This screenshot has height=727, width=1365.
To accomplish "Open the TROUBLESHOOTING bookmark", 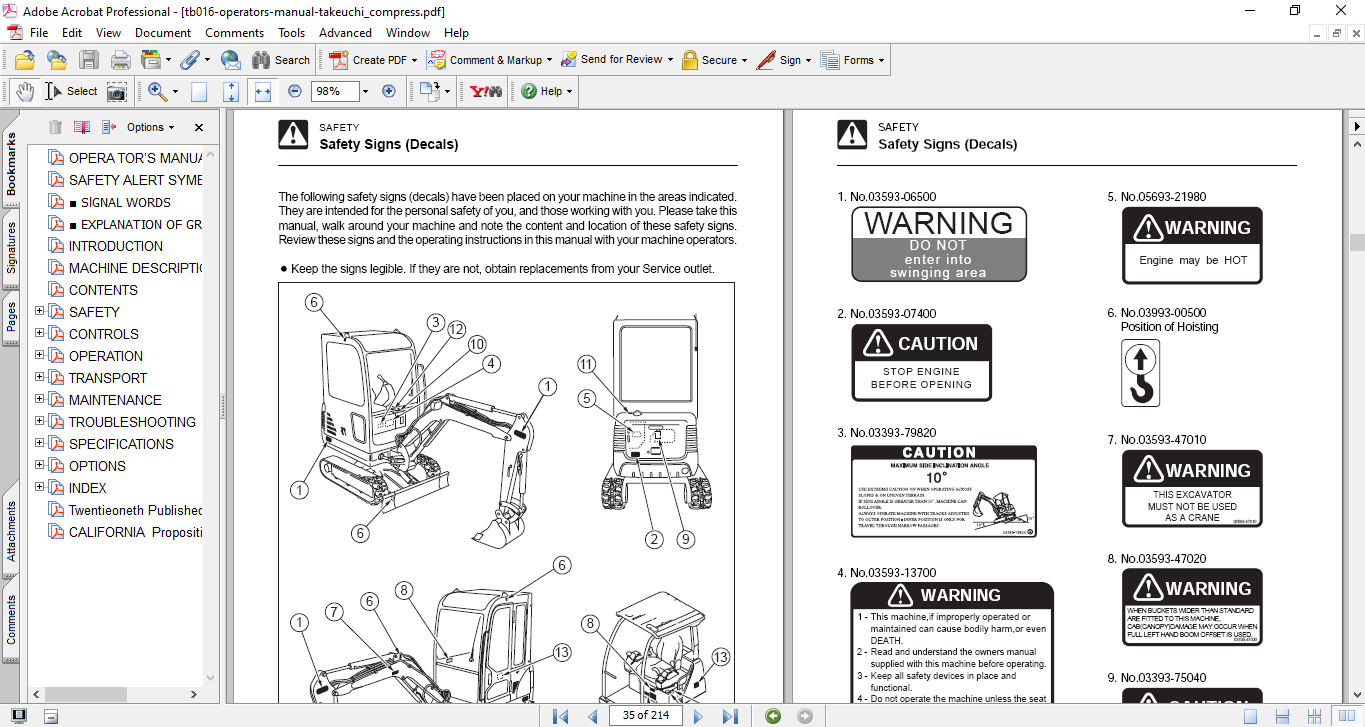I will coord(132,422).
